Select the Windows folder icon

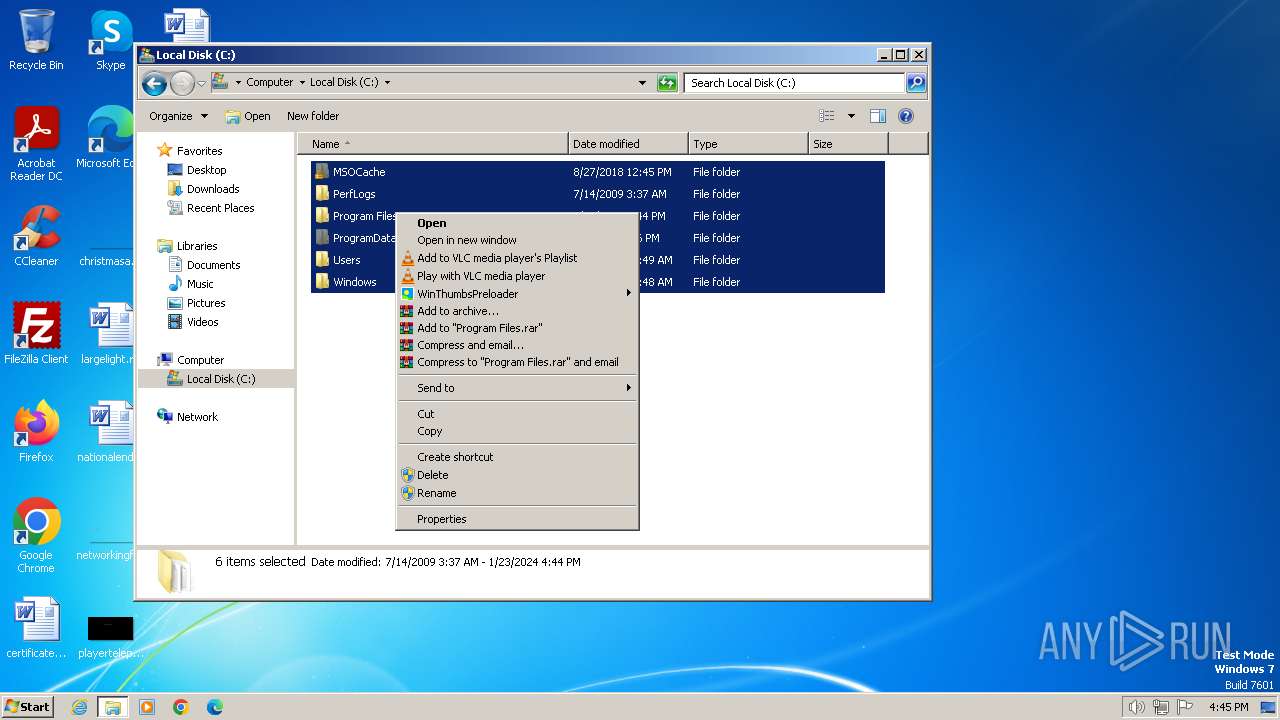pyautogui.click(x=322, y=282)
